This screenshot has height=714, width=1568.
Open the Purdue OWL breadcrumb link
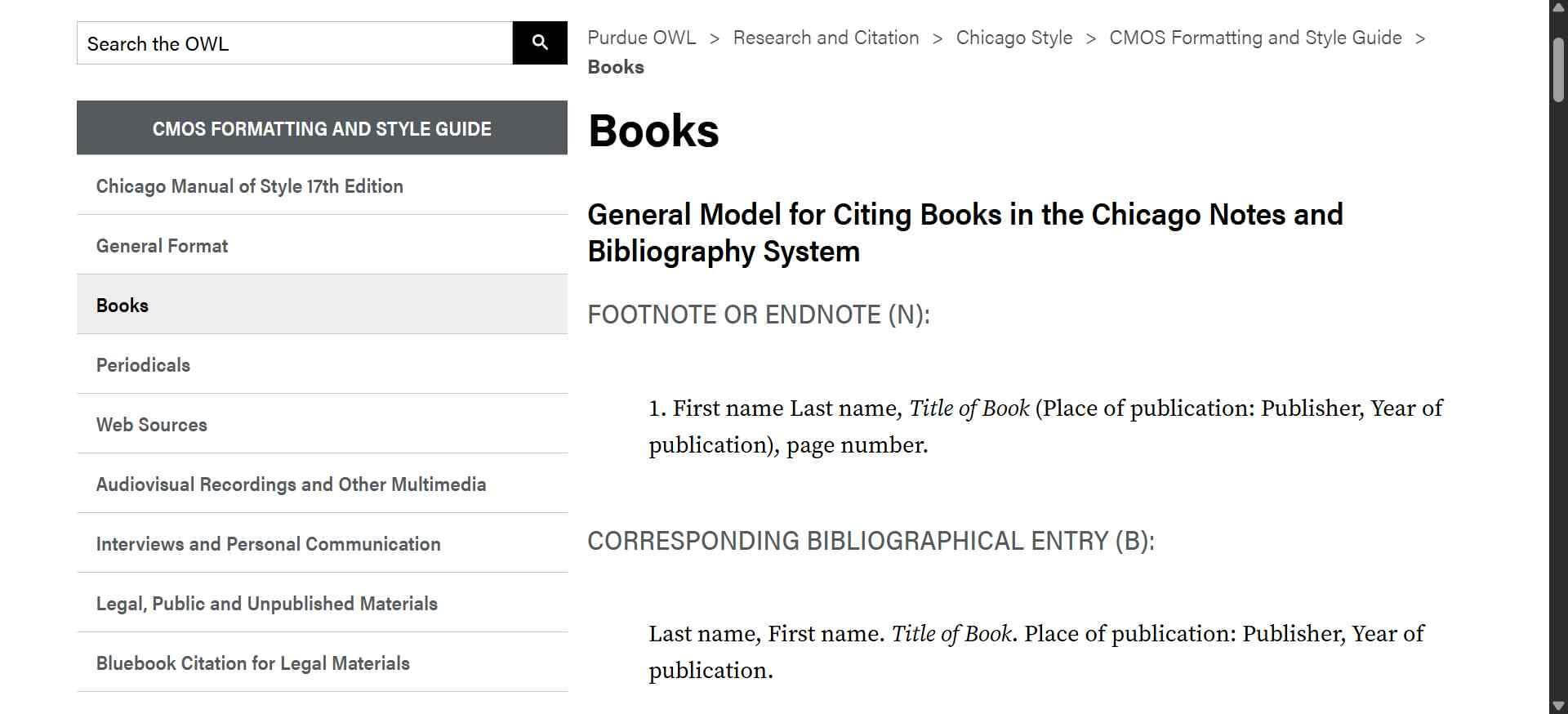click(x=642, y=38)
